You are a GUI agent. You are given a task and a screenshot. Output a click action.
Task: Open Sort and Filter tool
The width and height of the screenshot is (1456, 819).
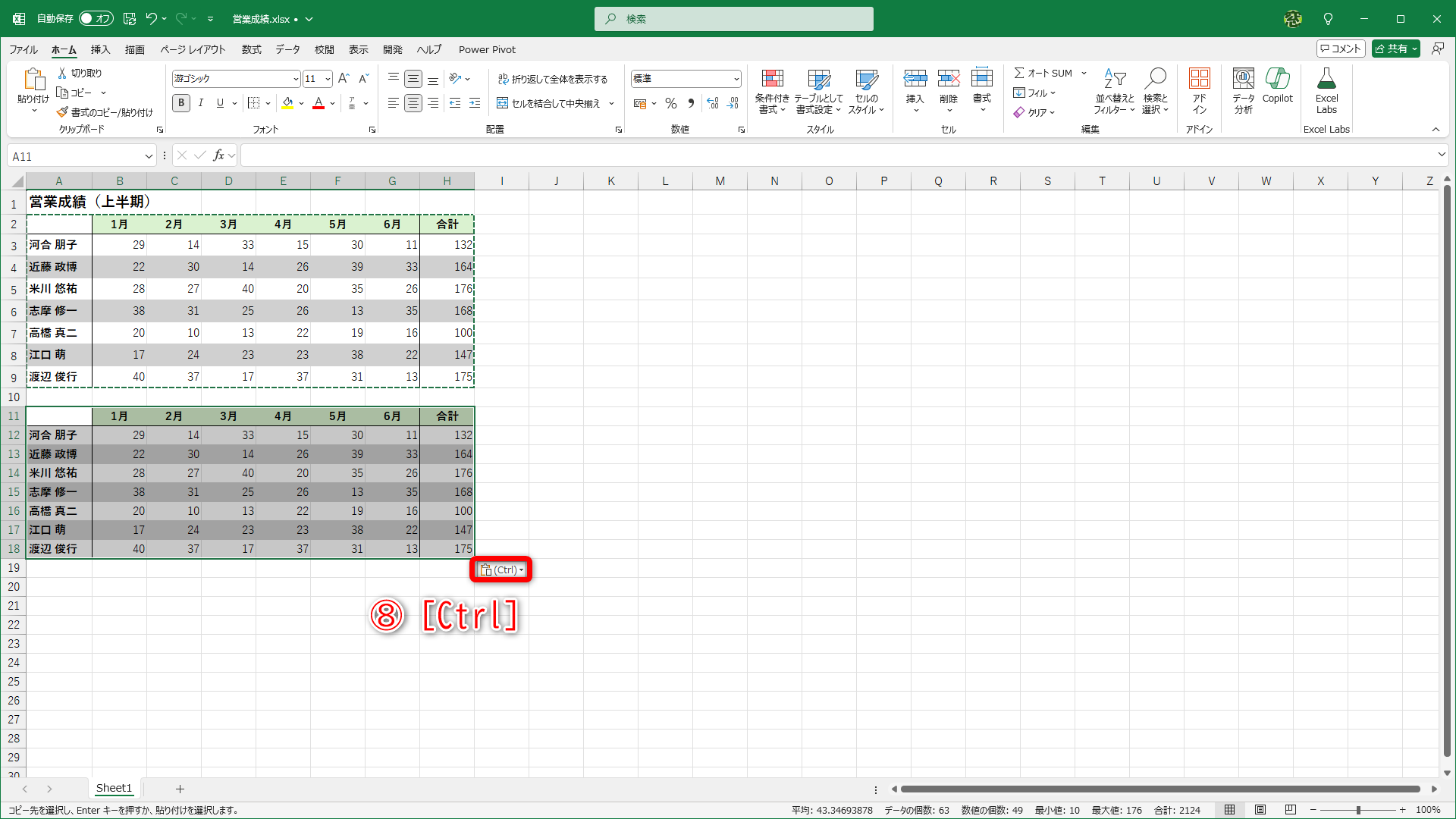1114,79
